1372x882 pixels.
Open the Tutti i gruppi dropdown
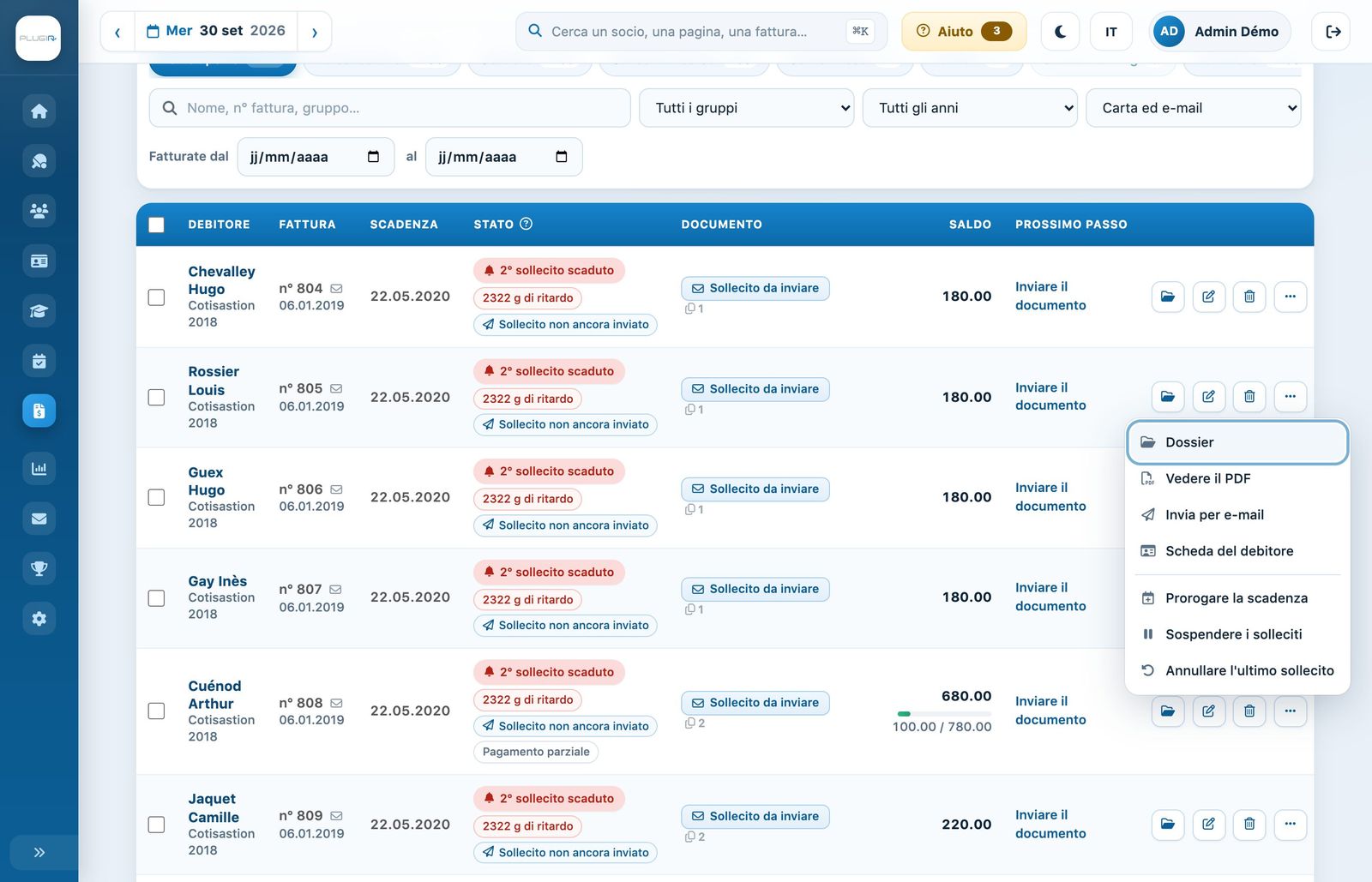coord(746,108)
